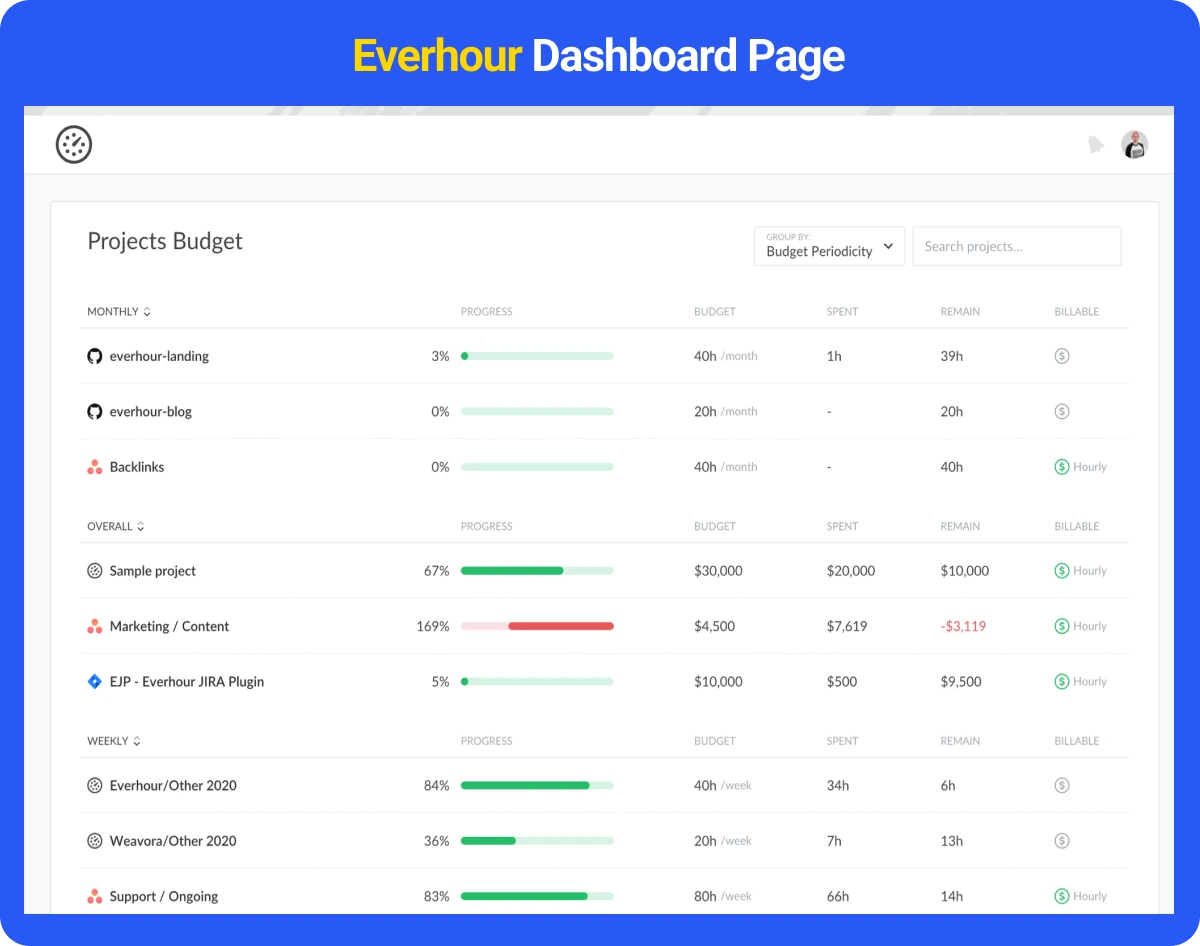Open the Weavora/Other 2020 project
Viewport: 1200px width, 946px height.
(173, 841)
